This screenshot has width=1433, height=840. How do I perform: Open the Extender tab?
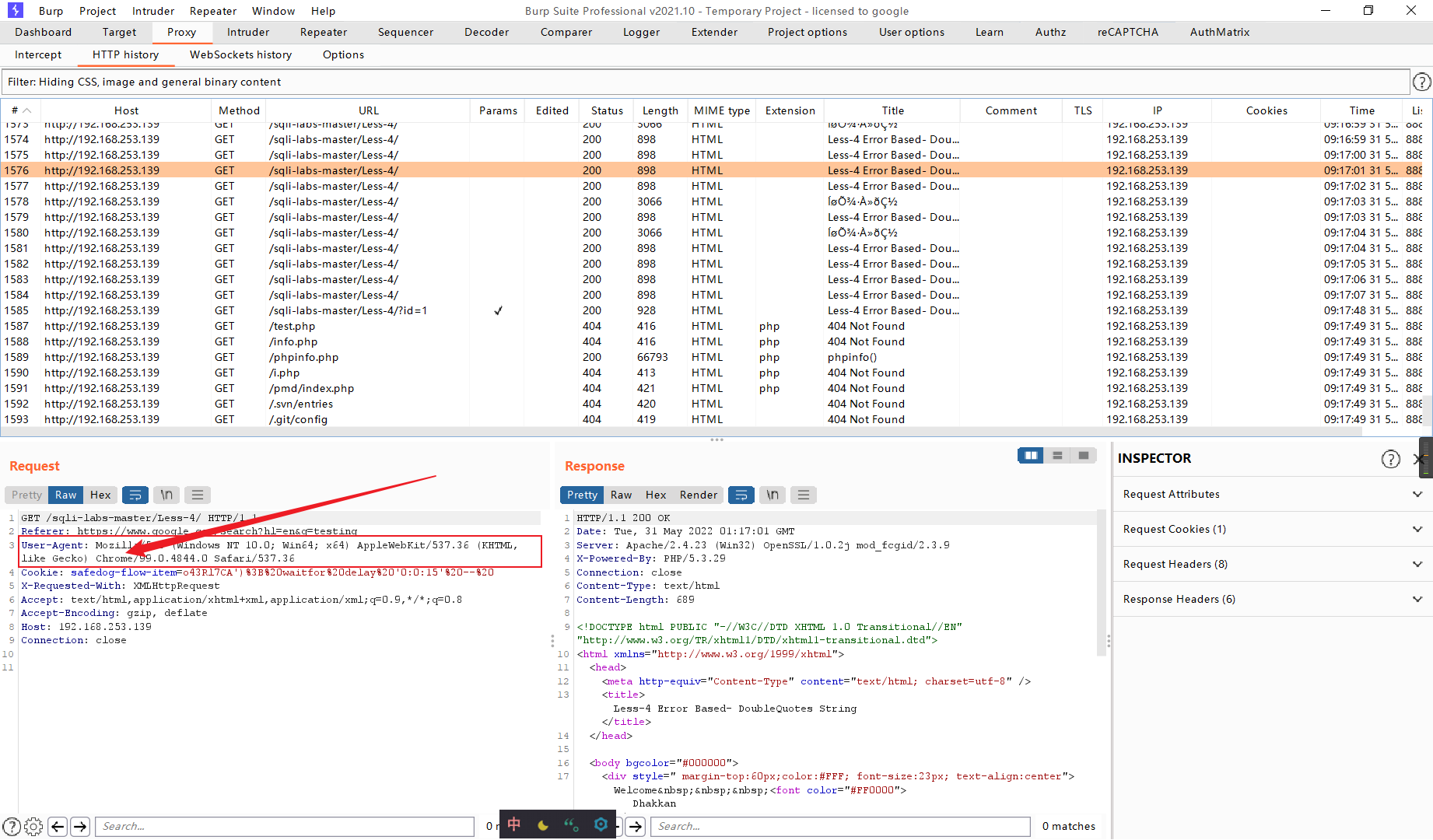point(714,32)
